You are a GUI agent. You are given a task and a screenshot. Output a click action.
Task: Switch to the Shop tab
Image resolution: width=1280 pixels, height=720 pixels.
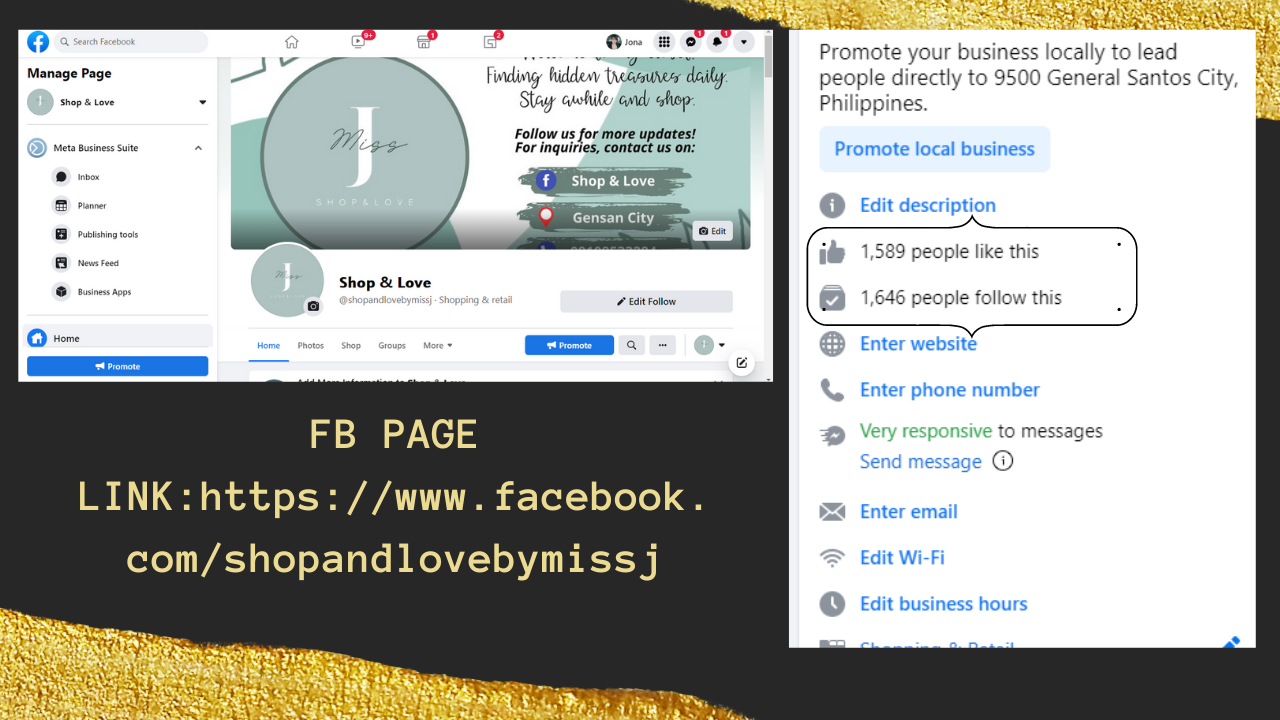click(351, 346)
